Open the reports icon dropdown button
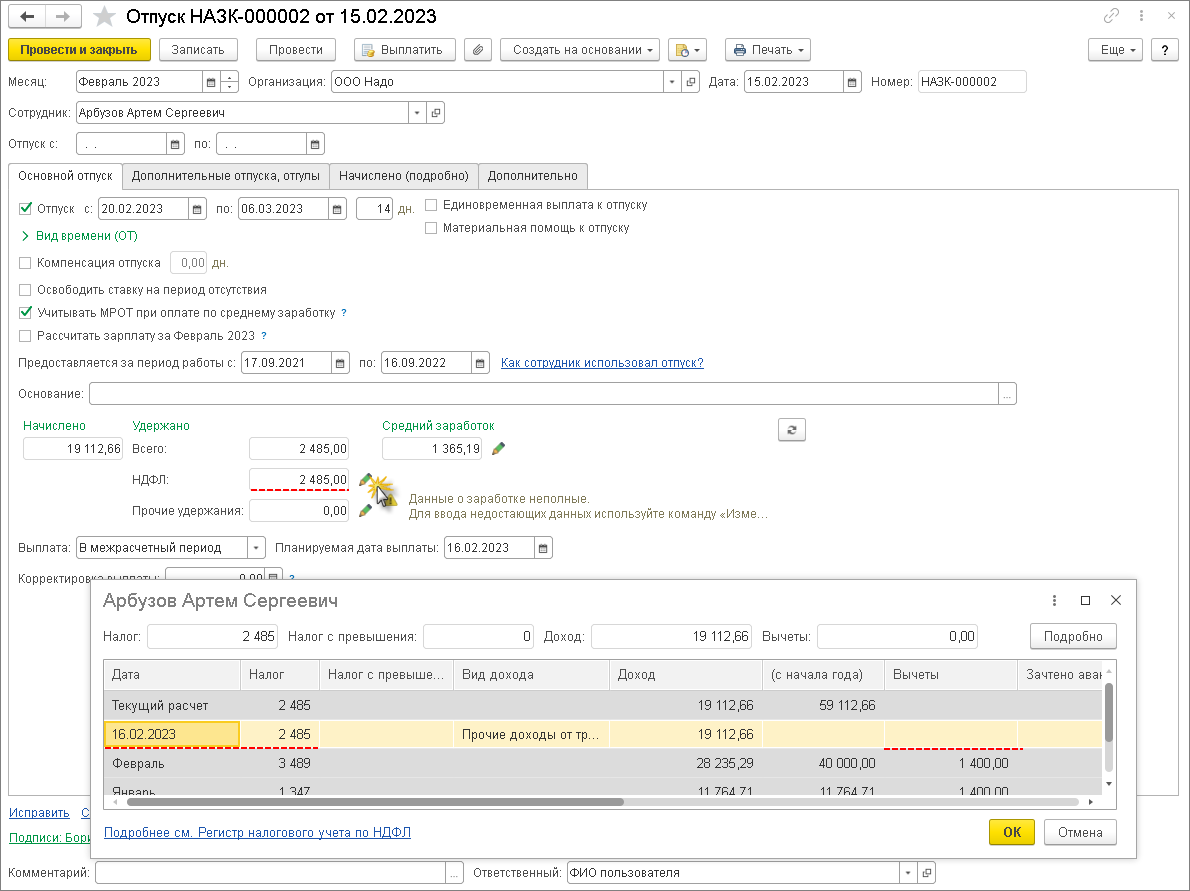Viewport: 1190px width, 891px height. (x=688, y=50)
